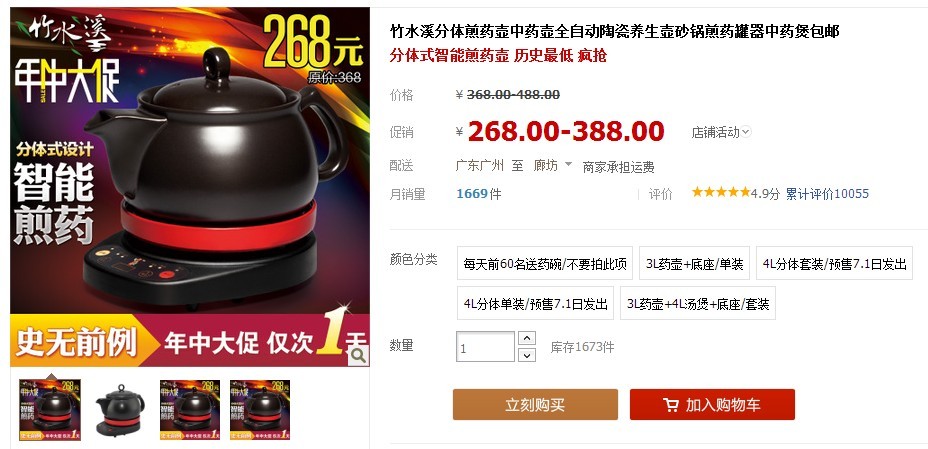
Task: Click the shopping cart icon in 加入购物车
Action: (x=671, y=405)
